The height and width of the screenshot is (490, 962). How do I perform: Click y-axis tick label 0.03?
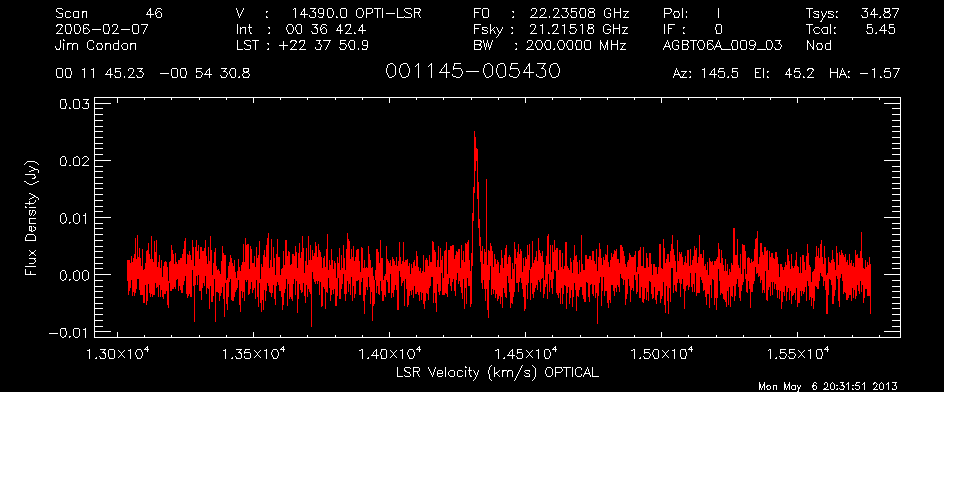point(74,104)
